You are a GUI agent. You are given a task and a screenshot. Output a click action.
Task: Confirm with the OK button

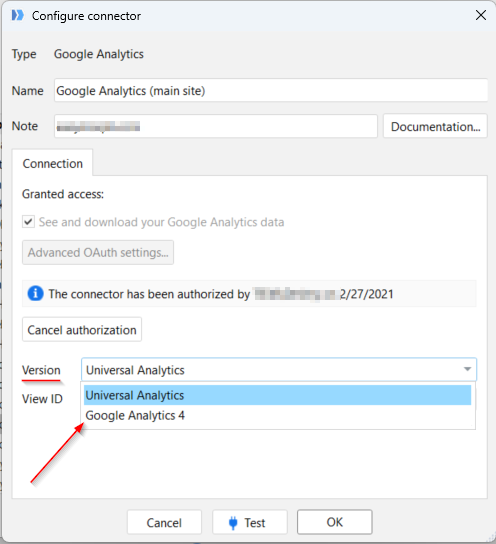click(335, 522)
